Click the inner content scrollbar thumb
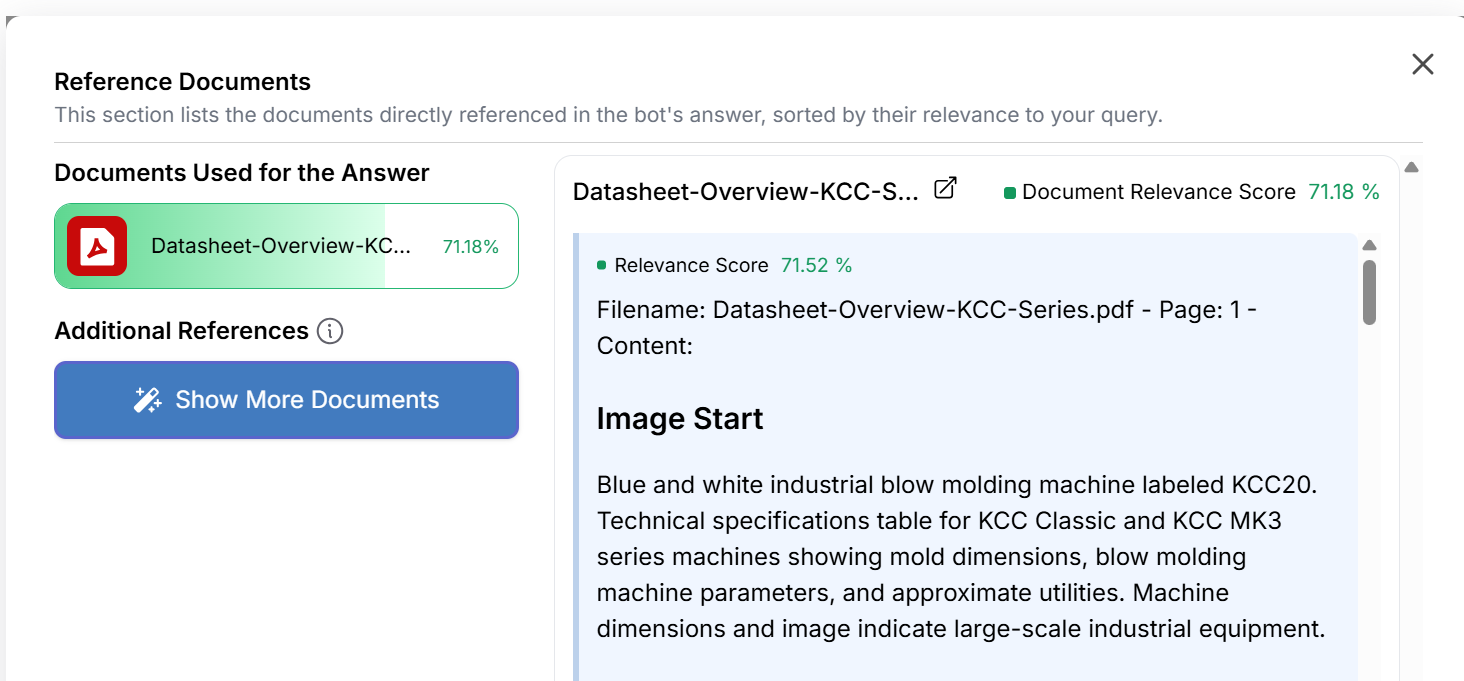 [1369, 292]
